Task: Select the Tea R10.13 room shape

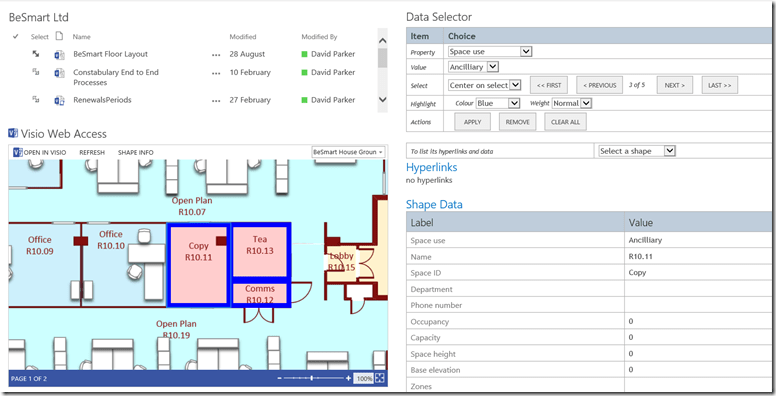Action: pos(260,250)
